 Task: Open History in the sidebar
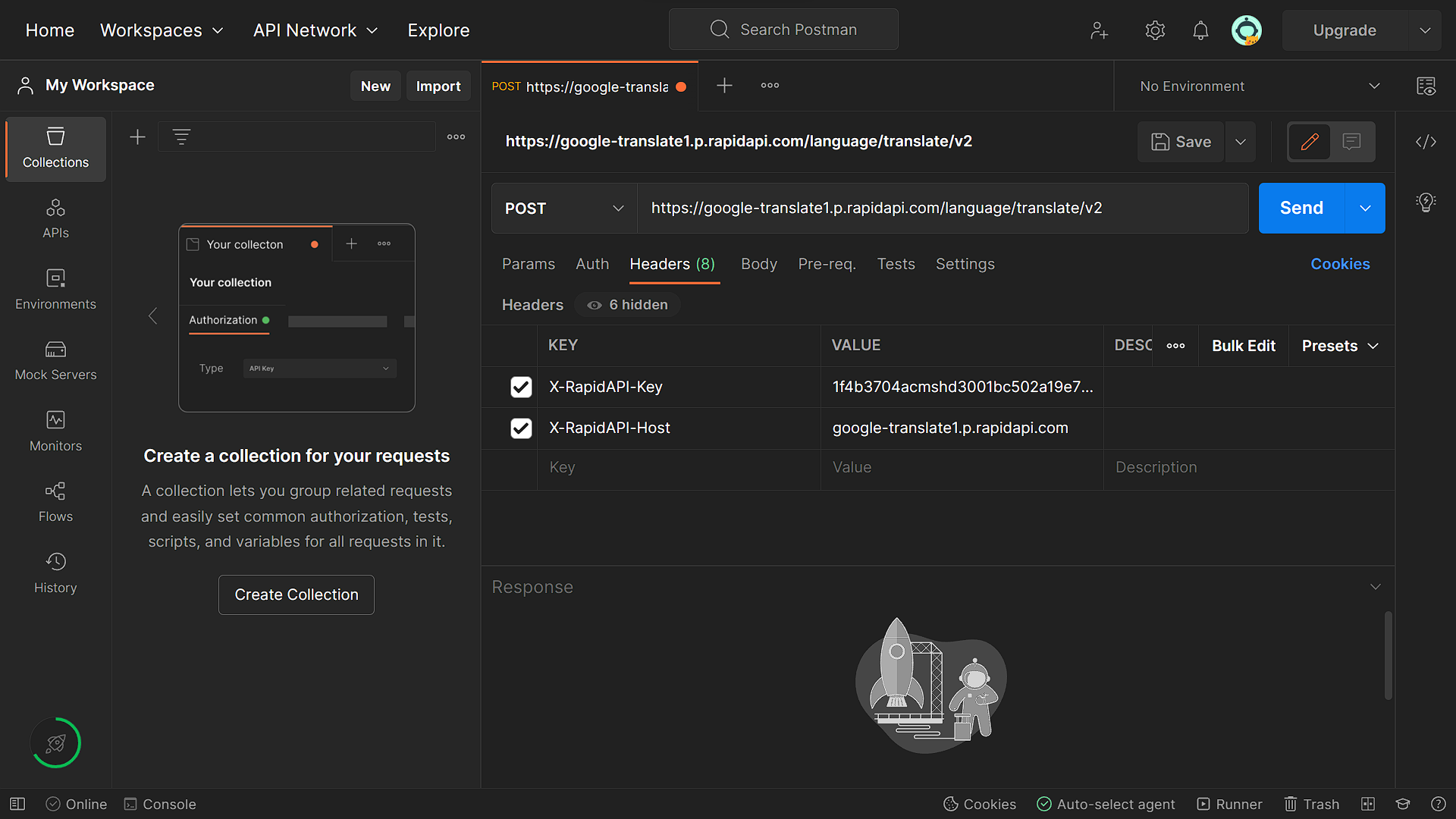pyautogui.click(x=55, y=573)
